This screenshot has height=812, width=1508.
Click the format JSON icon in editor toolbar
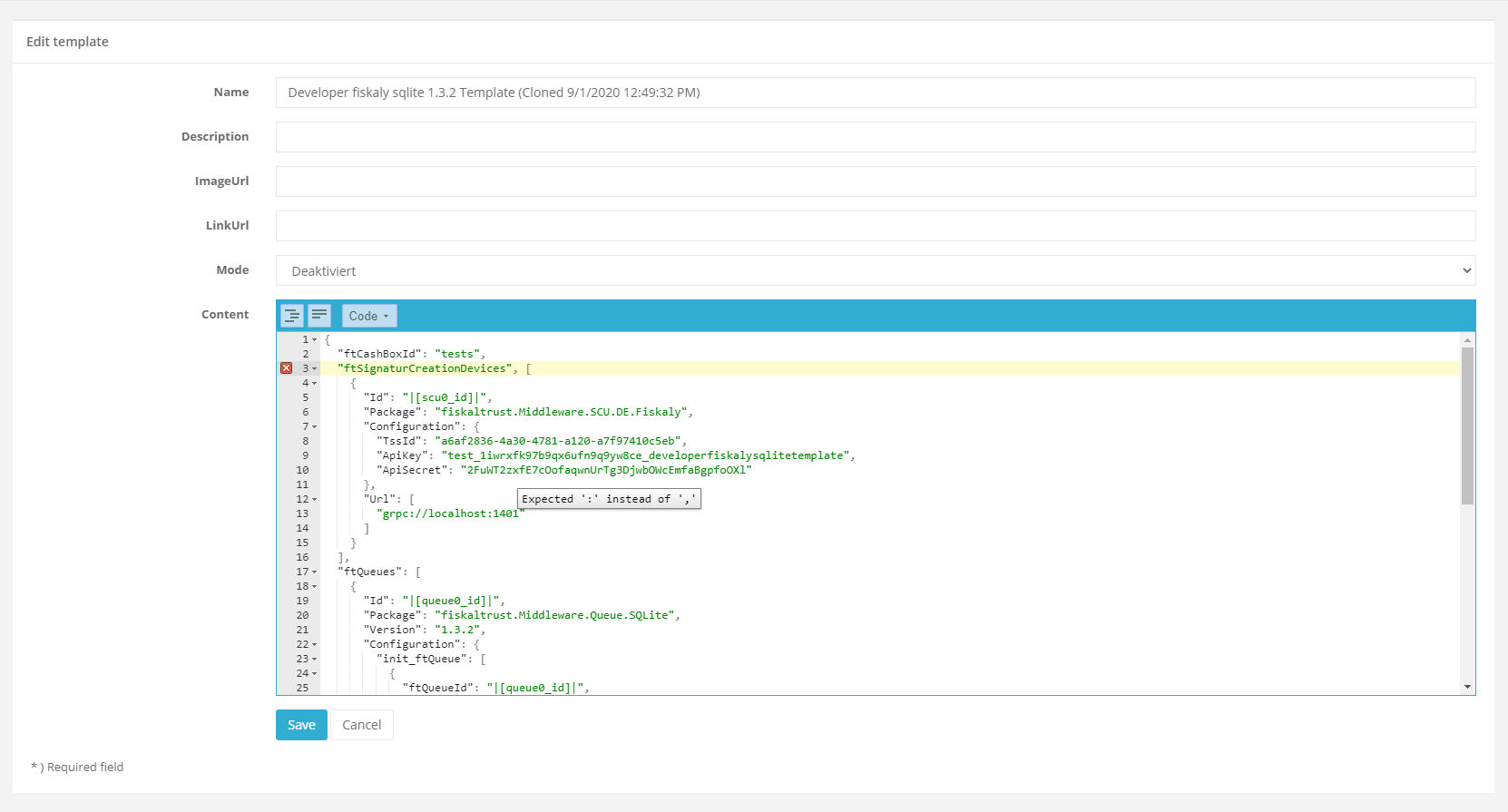[292, 316]
